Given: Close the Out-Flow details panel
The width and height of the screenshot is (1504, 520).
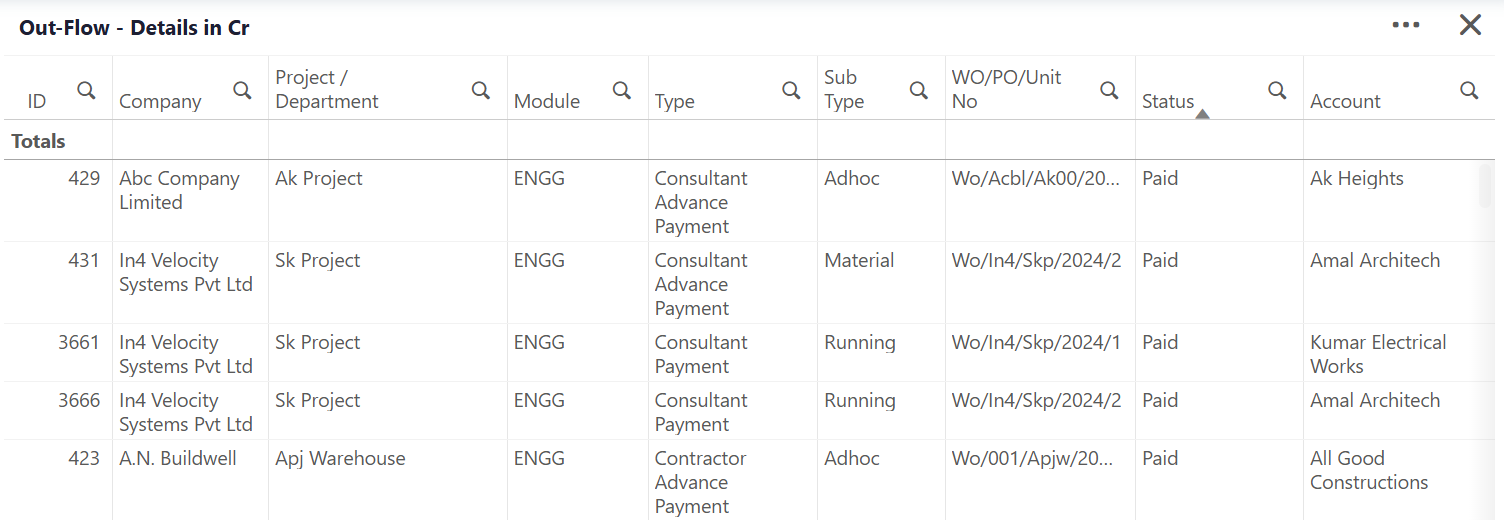Looking at the screenshot, I should [1470, 25].
